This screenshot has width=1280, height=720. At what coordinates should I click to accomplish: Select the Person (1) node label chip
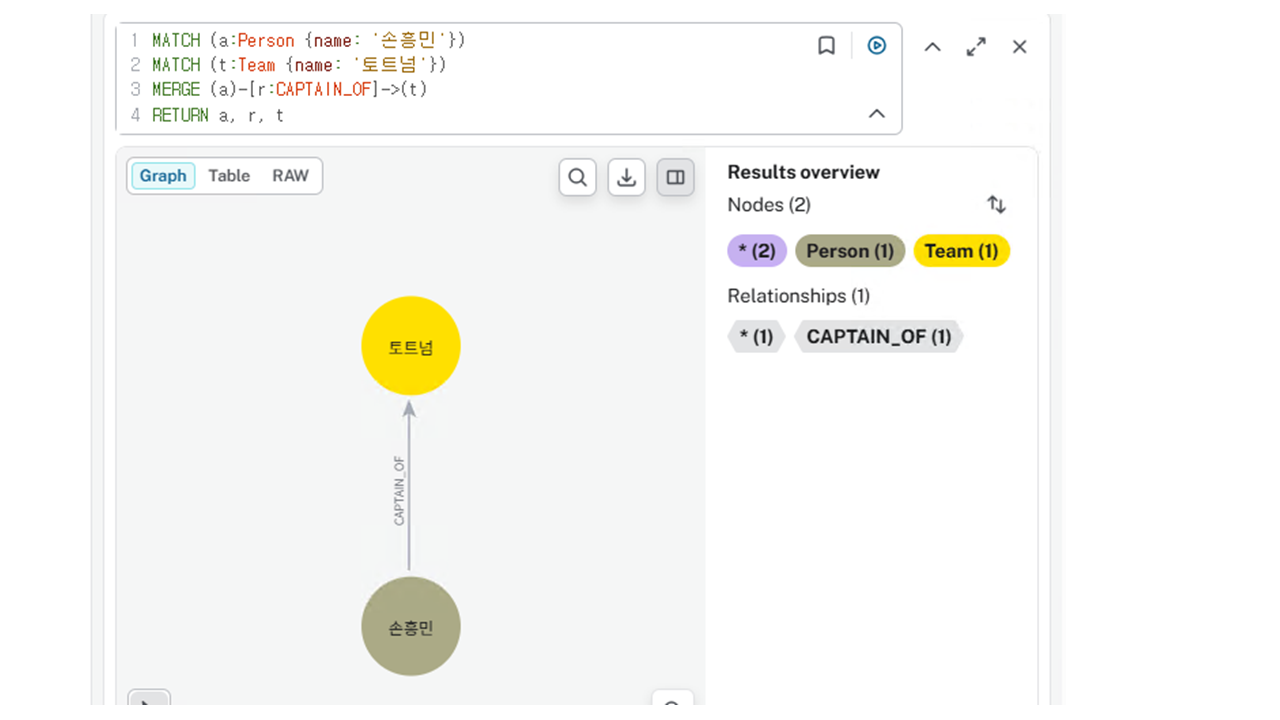coord(850,251)
